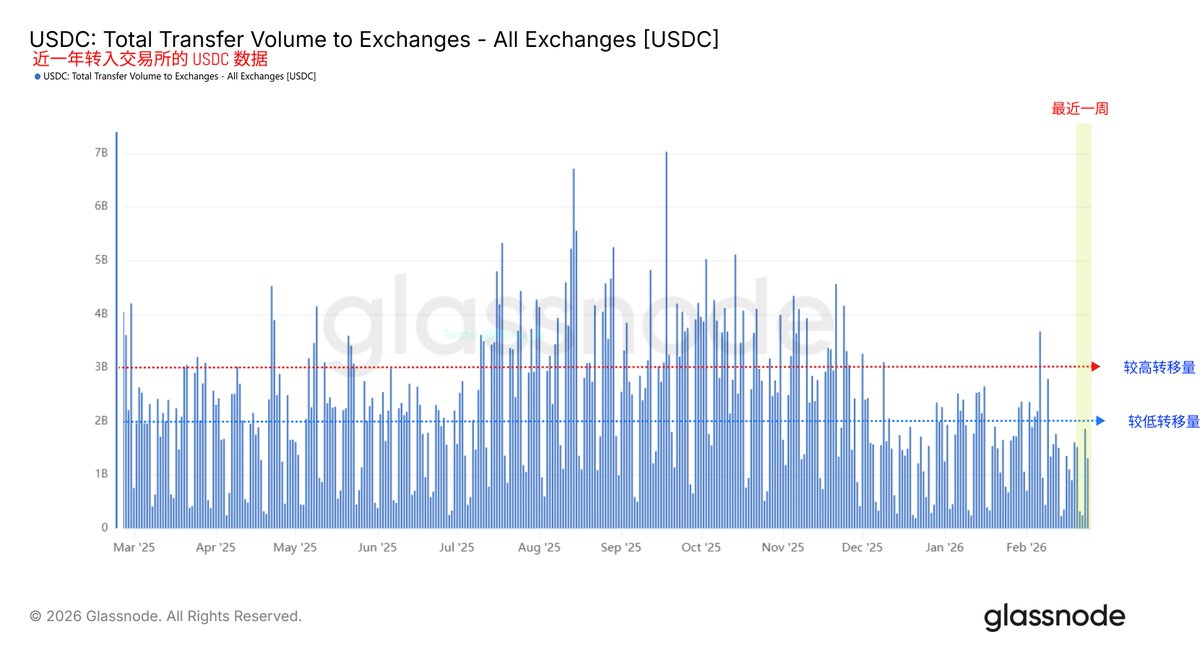Click the blue arrow at the 2B line

coord(1099,421)
